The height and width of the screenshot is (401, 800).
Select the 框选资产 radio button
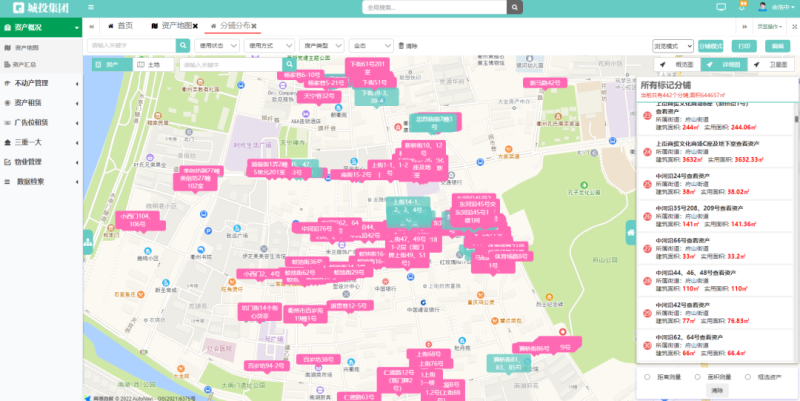click(x=748, y=376)
